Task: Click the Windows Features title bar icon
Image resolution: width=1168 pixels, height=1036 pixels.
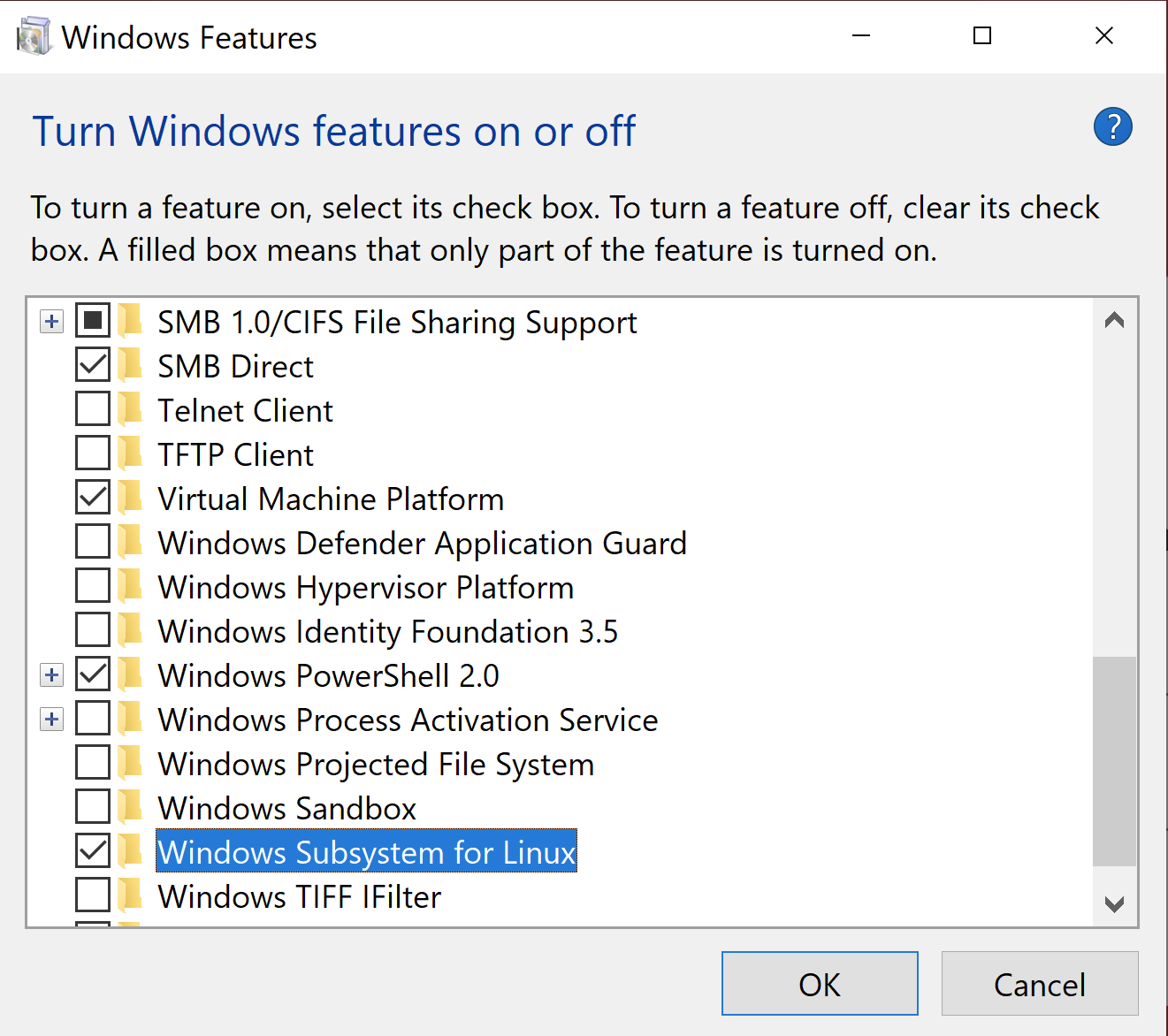Action: point(34,37)
